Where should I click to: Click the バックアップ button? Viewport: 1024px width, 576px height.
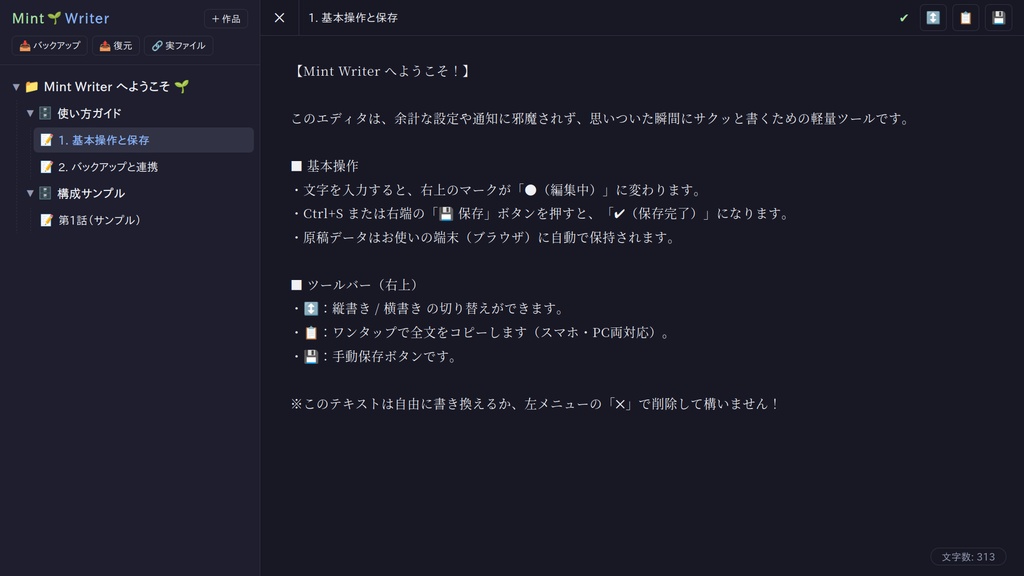tap(50, 46)
